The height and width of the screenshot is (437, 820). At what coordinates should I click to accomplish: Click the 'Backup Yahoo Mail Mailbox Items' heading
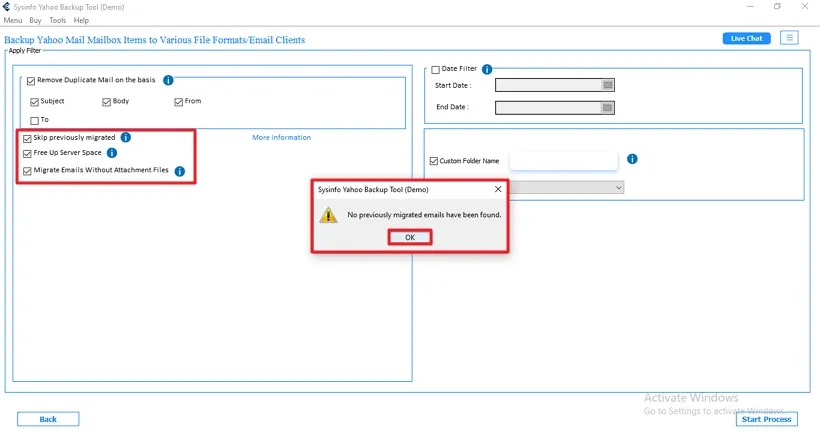[154, 40]
